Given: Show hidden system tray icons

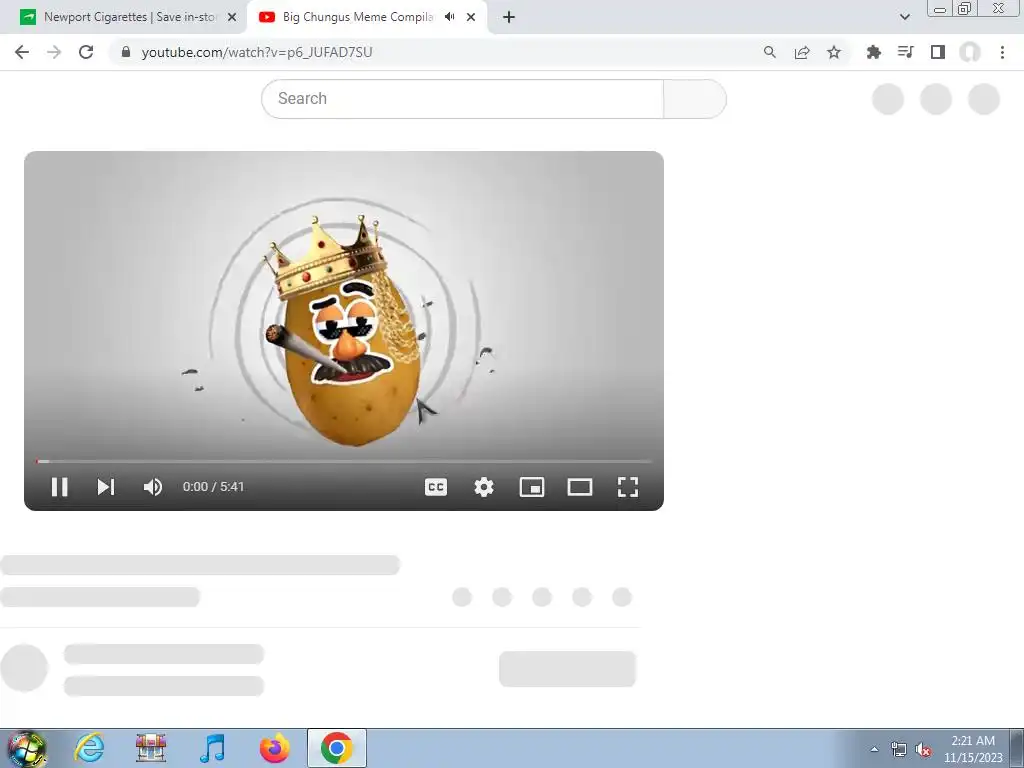Looking at the screenshot, I should pos(874,749).
